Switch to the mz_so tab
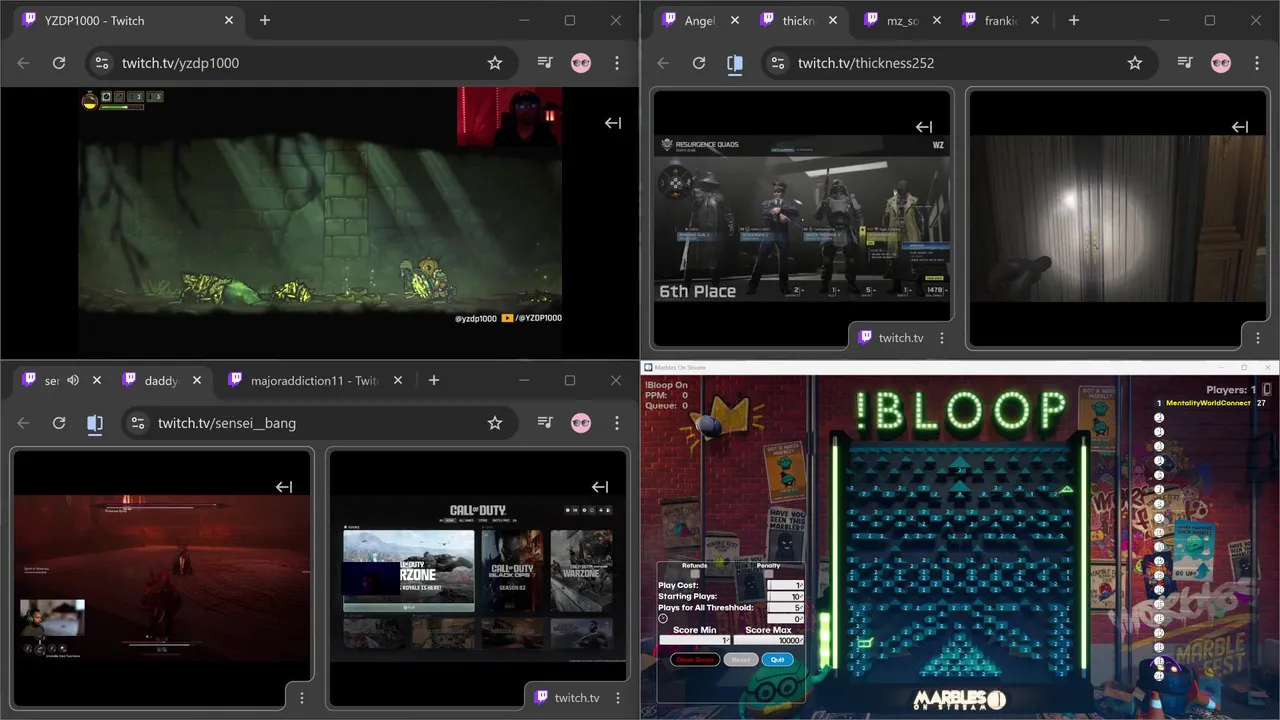The width and height of the screenshot is (1280, 720). (x=900, y=20)
